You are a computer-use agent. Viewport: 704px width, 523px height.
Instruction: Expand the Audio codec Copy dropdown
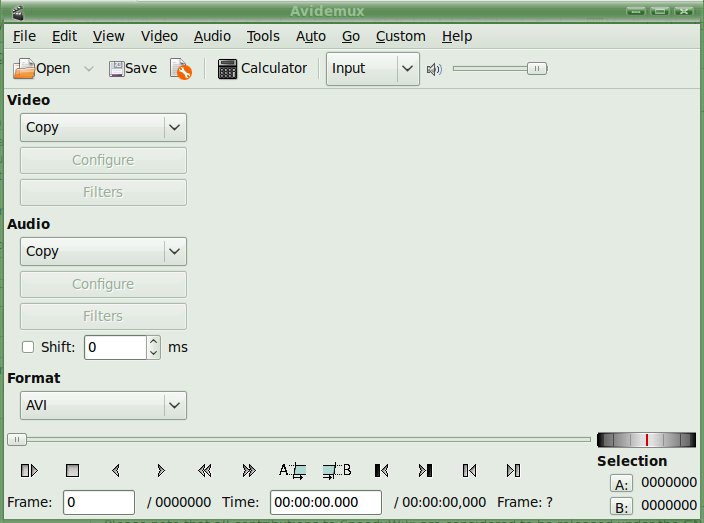coord(174,252)
